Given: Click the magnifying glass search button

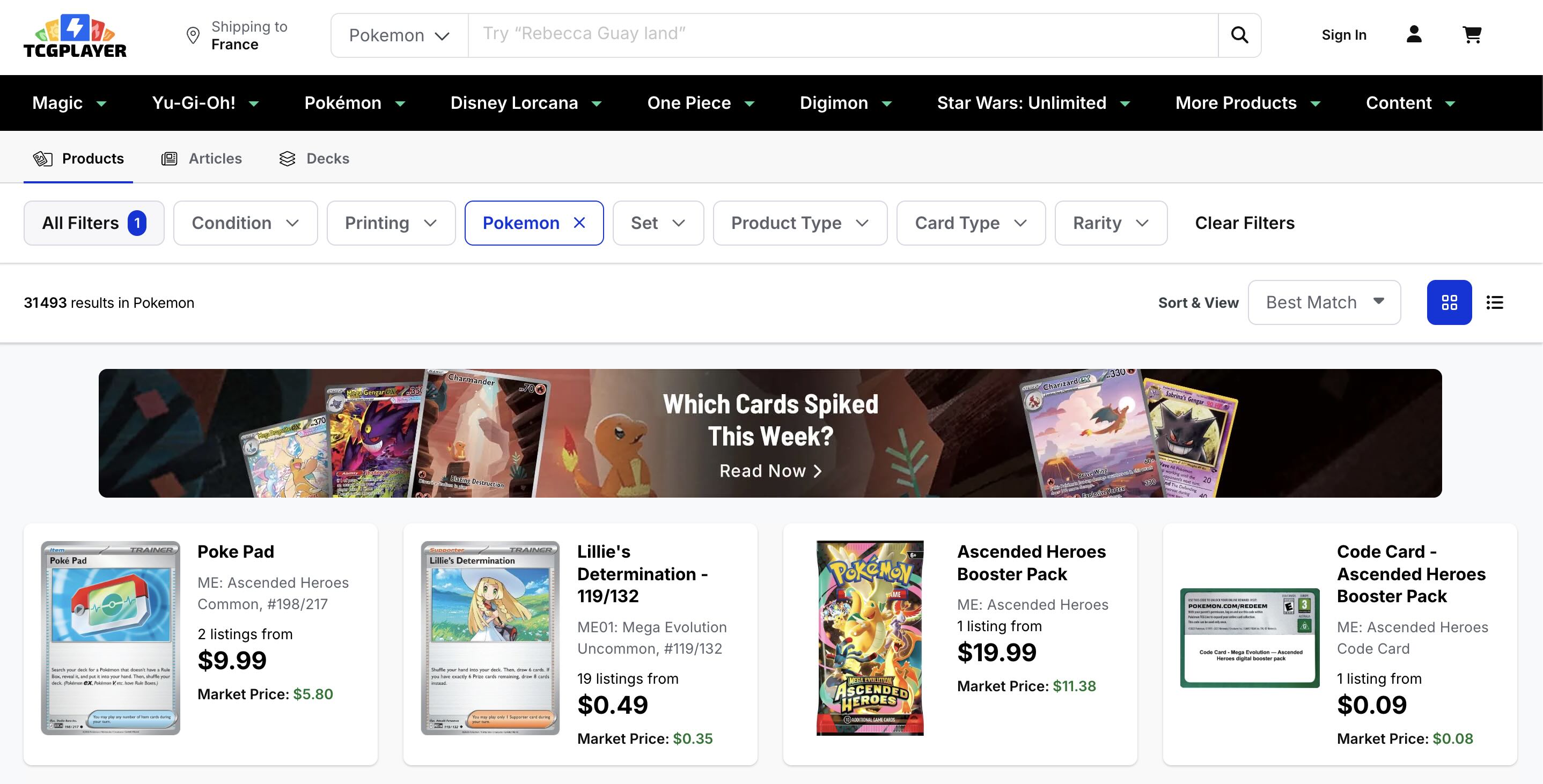Looking at the screenshot, I should tap(1239, 35).
